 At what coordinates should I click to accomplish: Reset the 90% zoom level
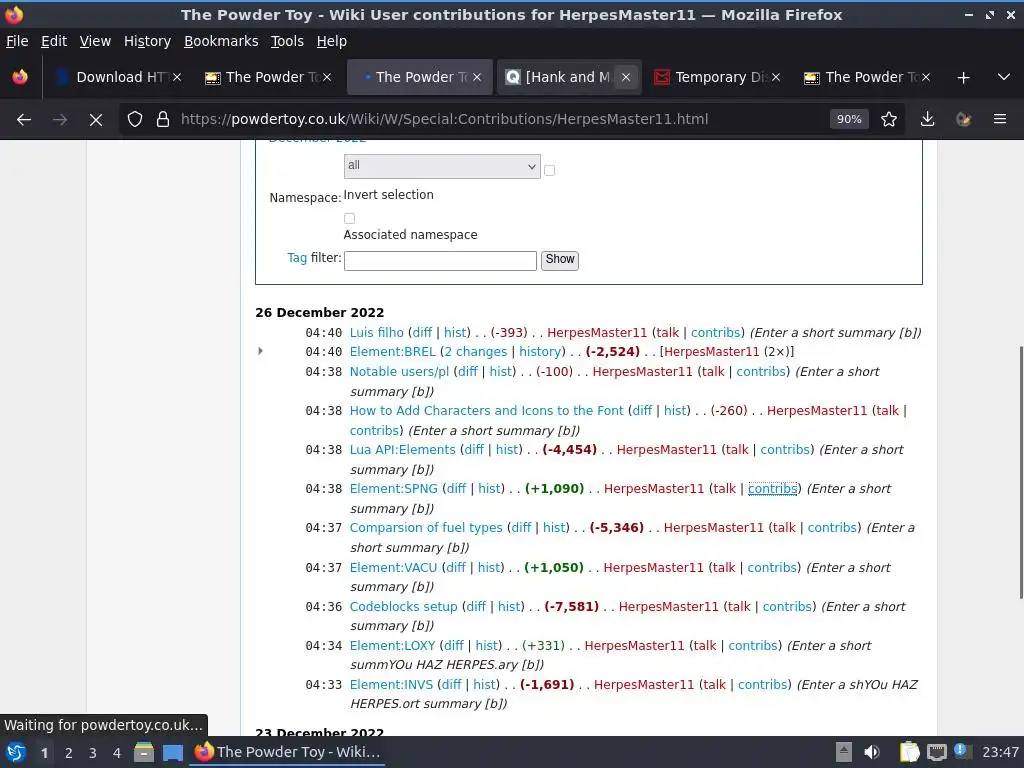[x=849, y=120]
